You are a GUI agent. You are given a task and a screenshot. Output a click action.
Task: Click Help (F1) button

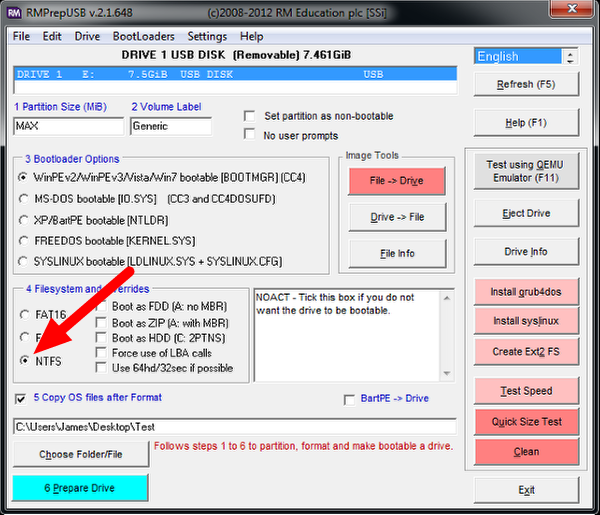tap(526, 123)
